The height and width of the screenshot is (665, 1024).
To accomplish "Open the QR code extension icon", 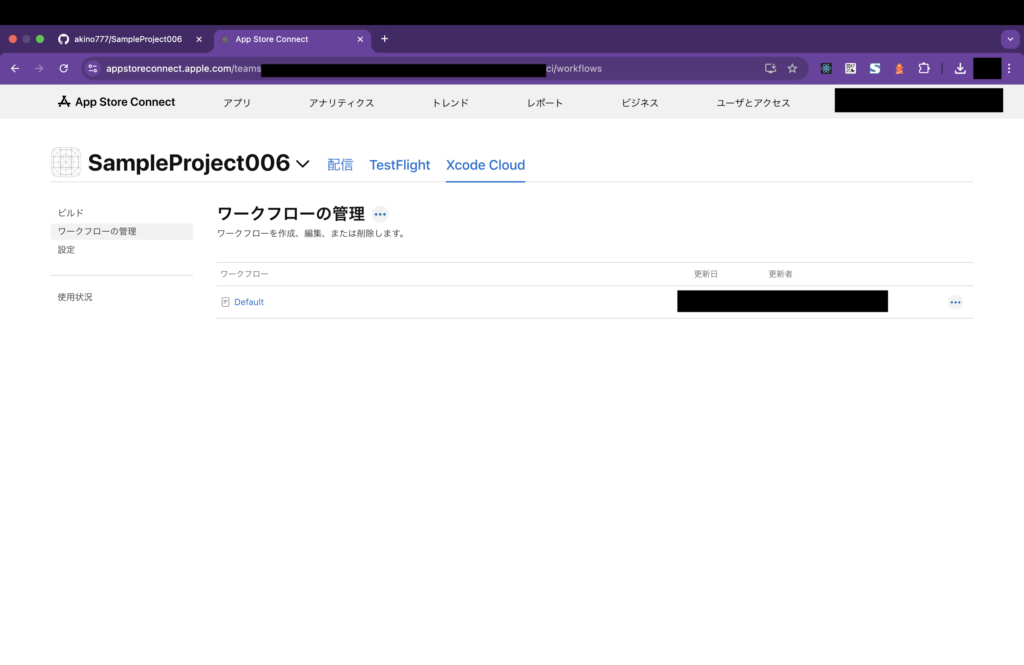I will pyautogui.click(x=850, y=68).
